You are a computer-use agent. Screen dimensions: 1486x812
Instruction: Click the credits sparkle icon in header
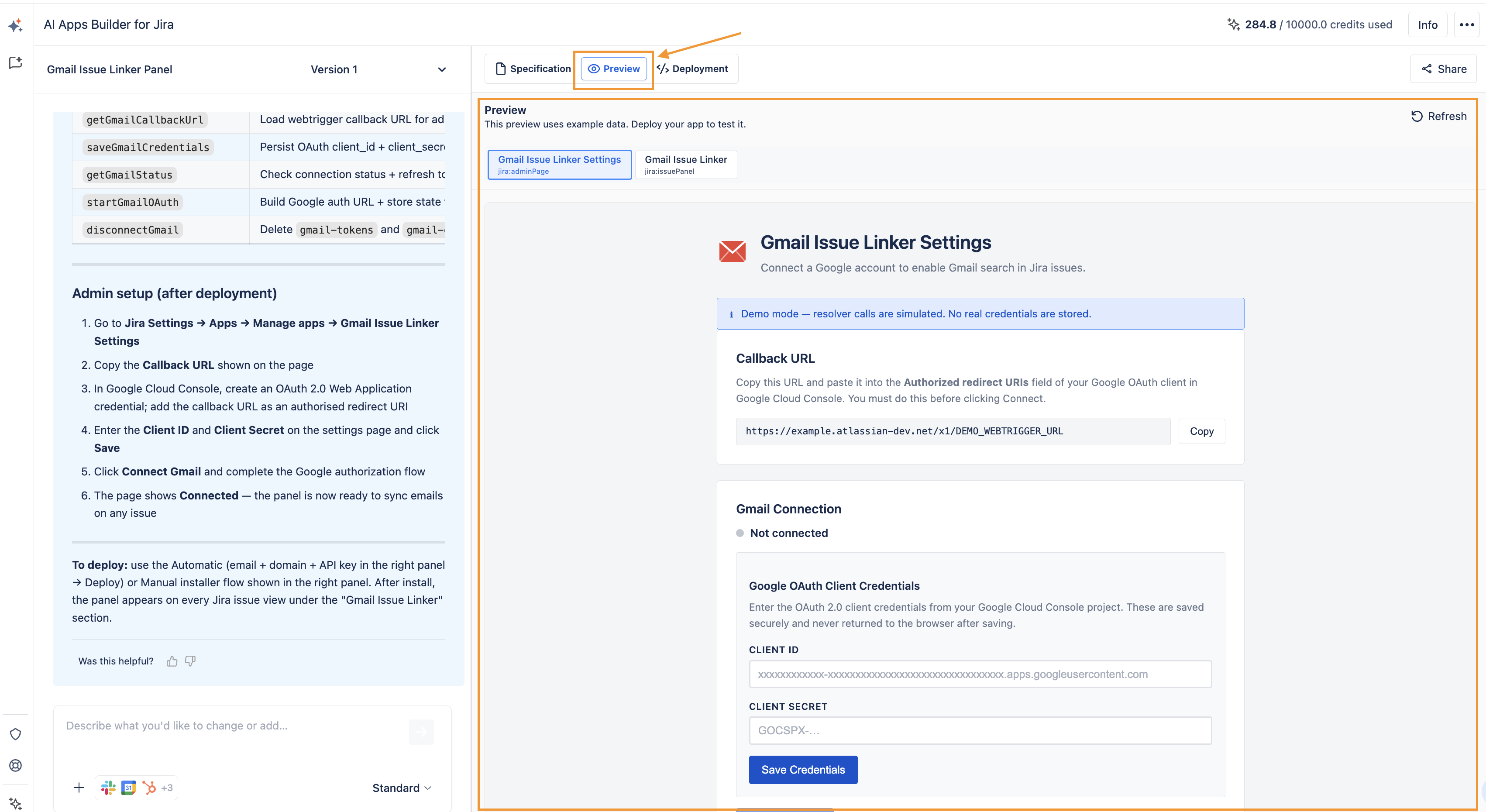tap(1233, 24)
